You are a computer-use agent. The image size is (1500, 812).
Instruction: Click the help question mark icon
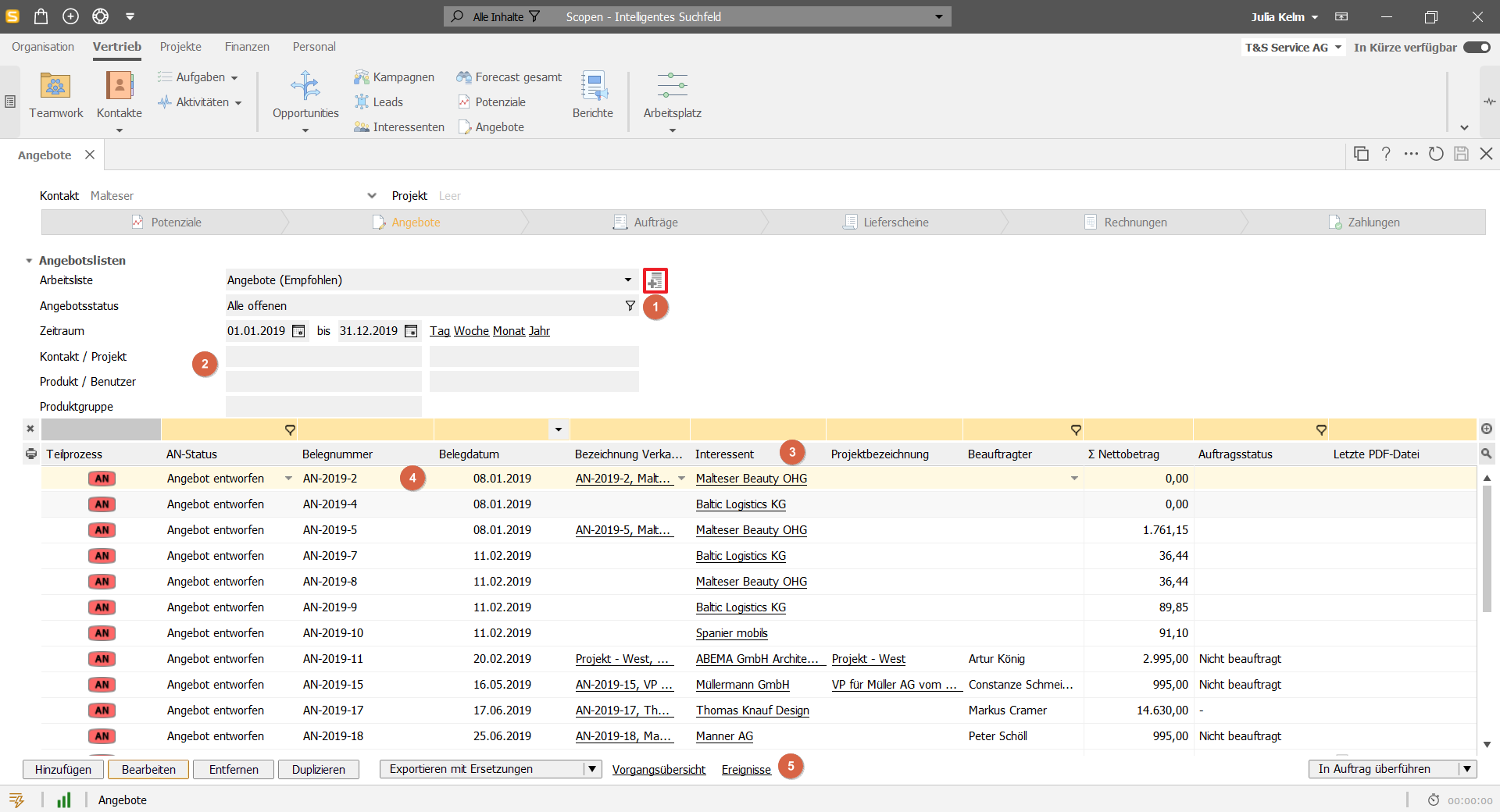click(1386, 154)
